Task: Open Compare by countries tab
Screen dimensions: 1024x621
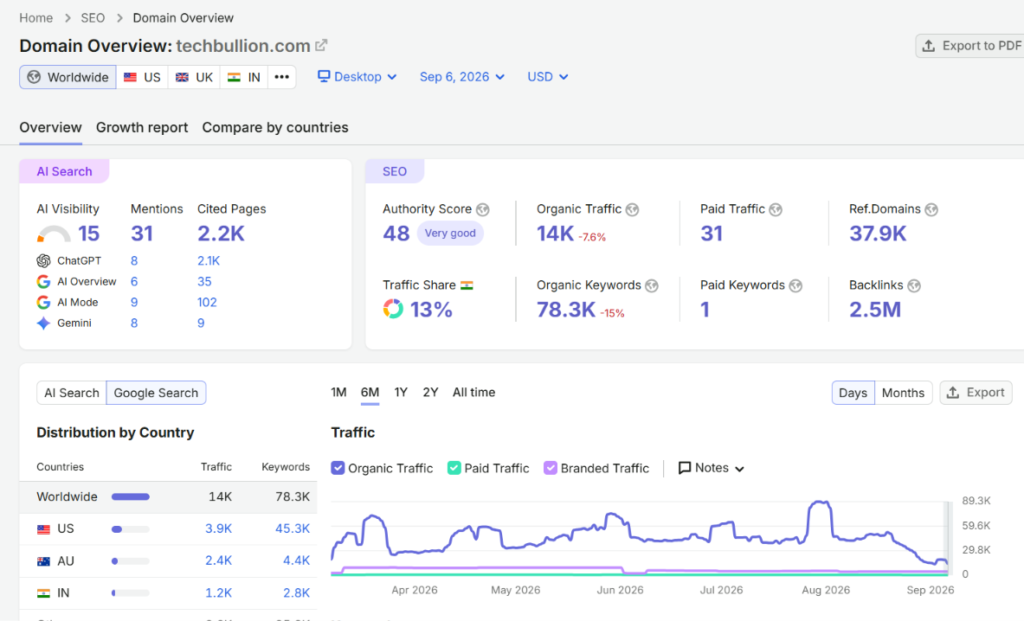Action: click(x=275, y=127)
